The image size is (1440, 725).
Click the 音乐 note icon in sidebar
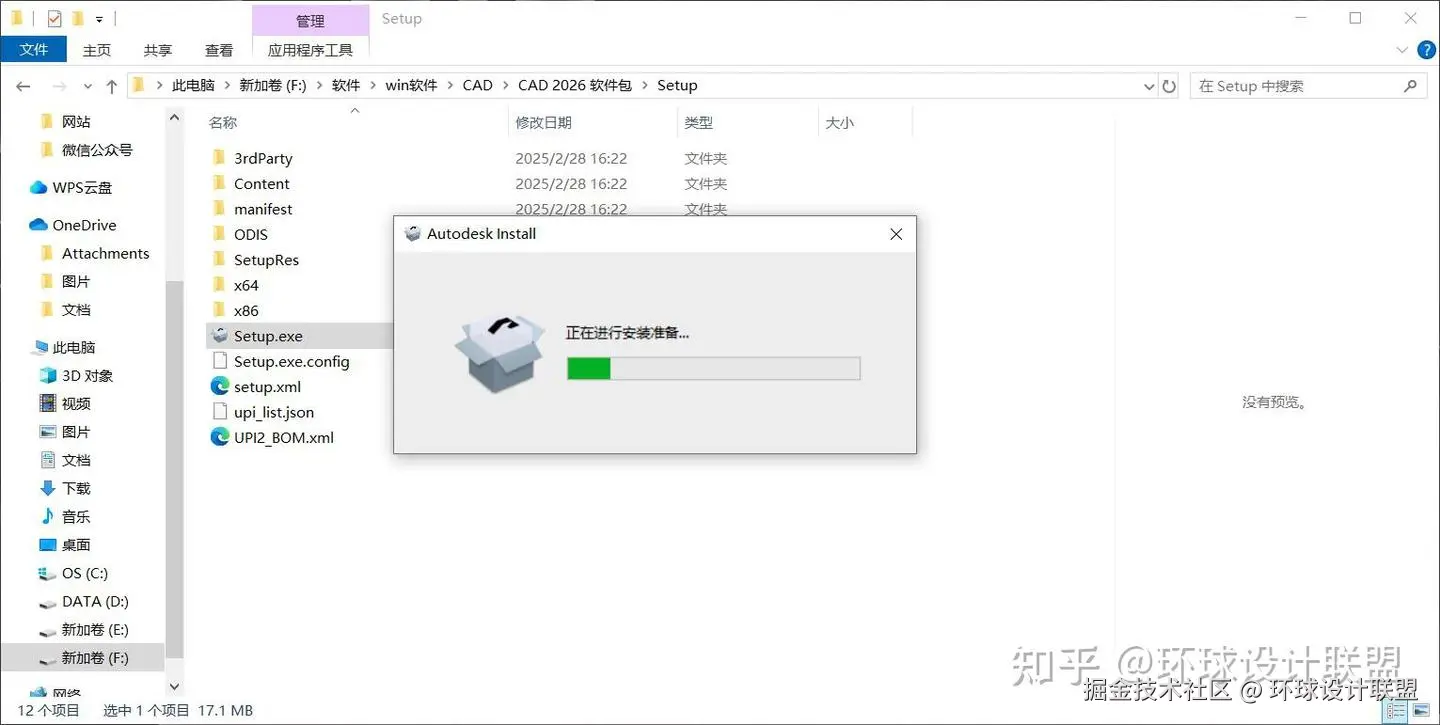click(47, 517)
